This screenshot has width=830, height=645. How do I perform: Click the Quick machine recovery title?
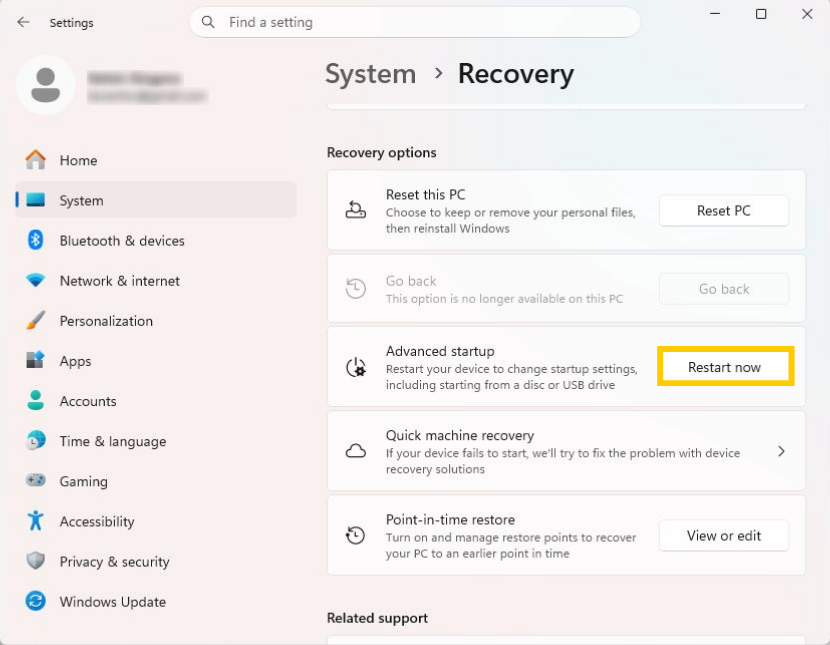coord(460,435)
